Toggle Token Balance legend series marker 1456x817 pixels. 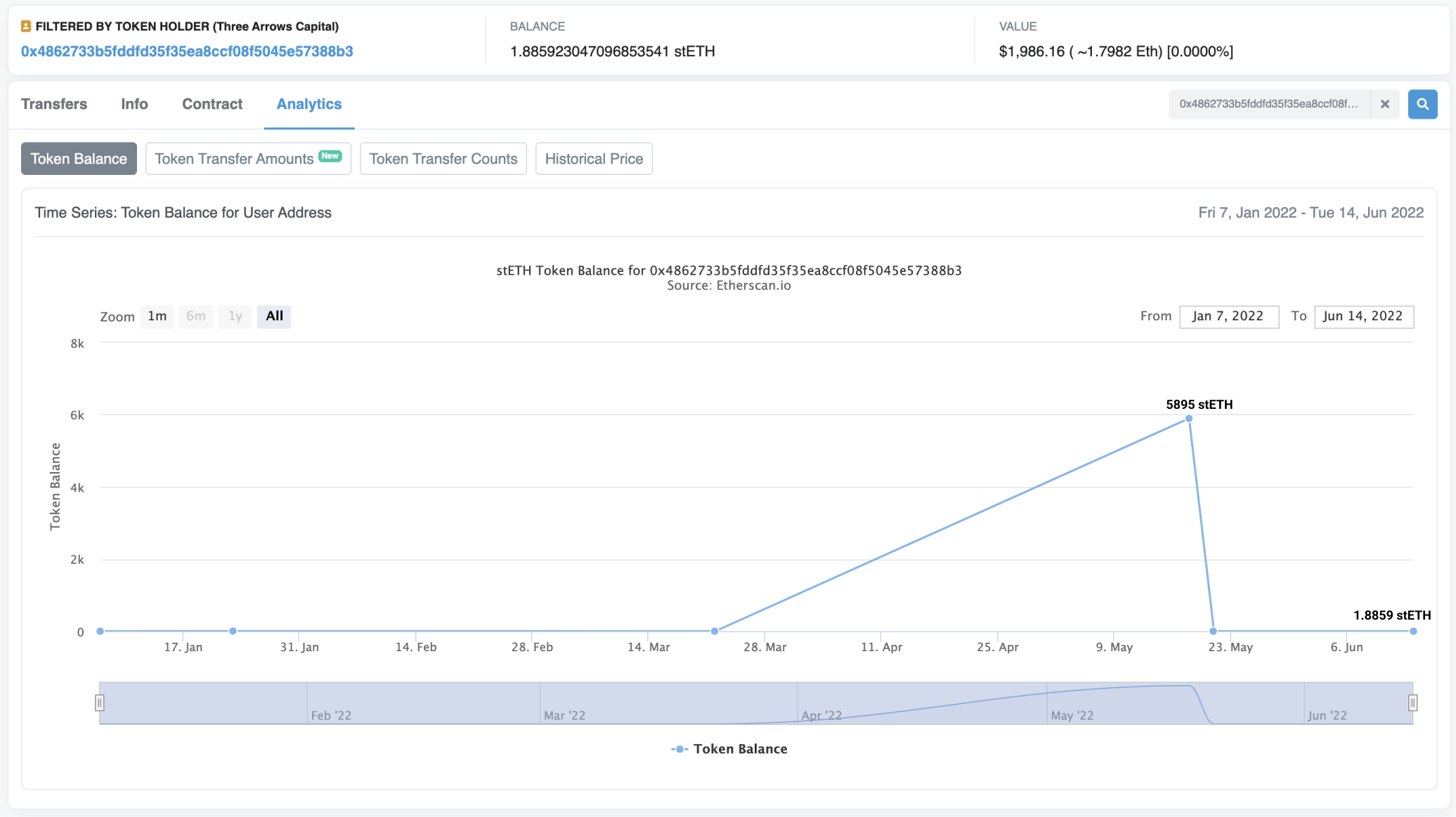point(679,749)
